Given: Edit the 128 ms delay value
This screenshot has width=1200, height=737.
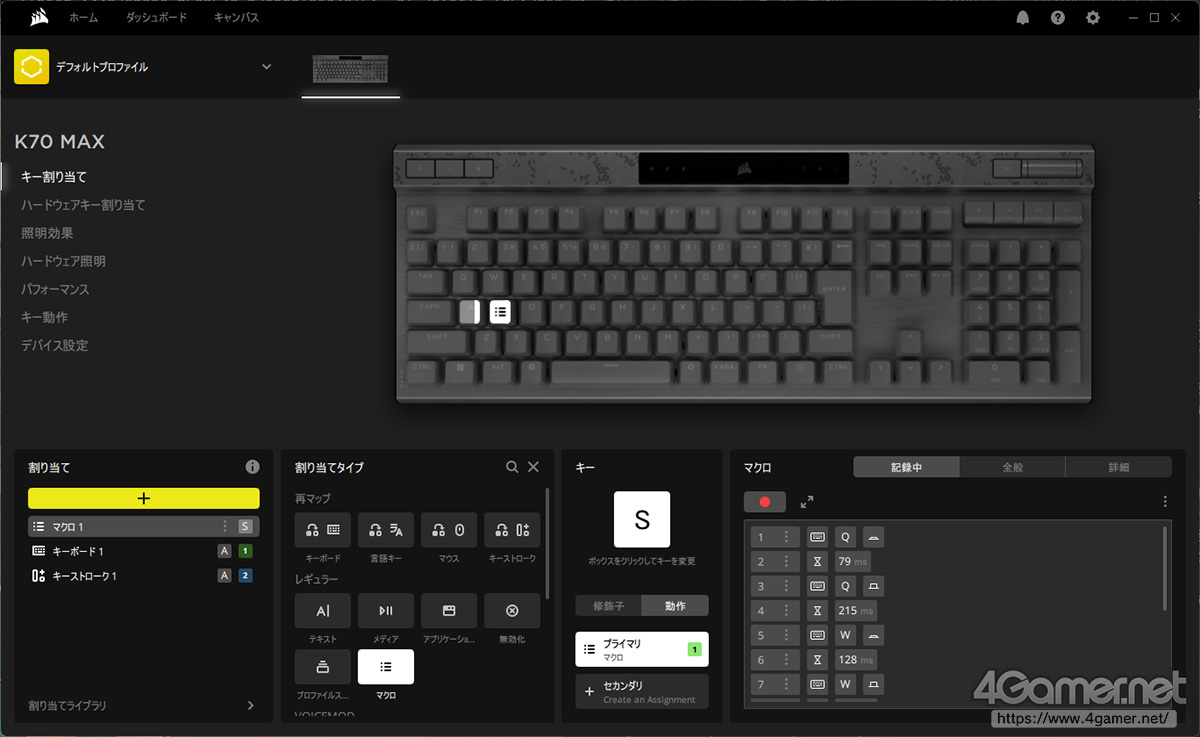Looking at the screenshot, I should pos(856,660).
